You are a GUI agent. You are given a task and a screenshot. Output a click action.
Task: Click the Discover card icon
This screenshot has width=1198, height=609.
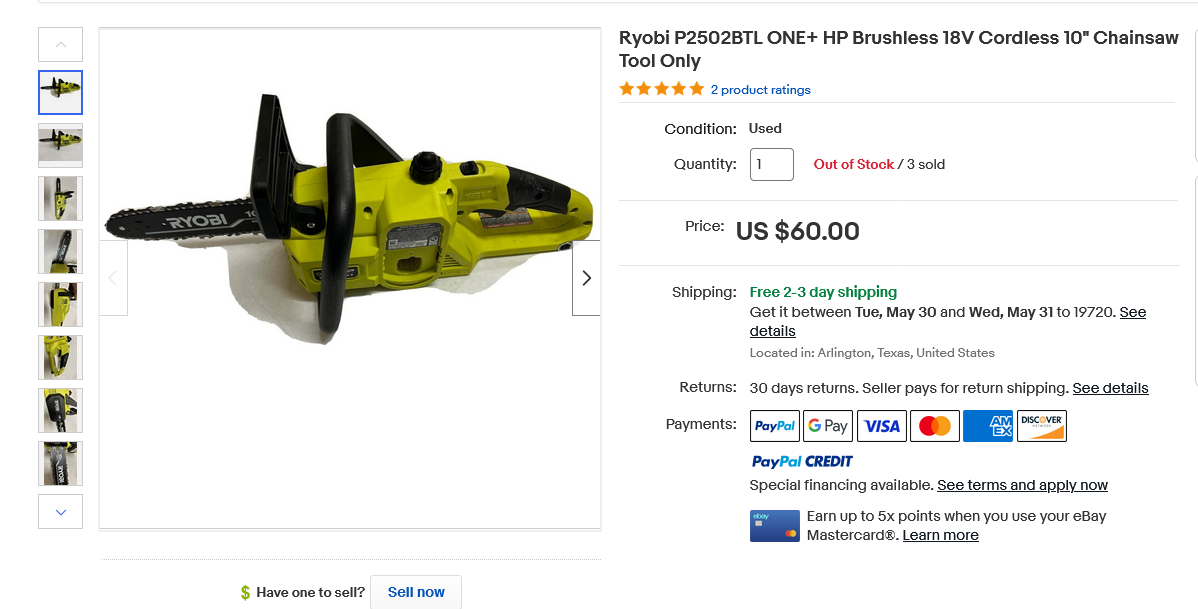click(1041, 426)
